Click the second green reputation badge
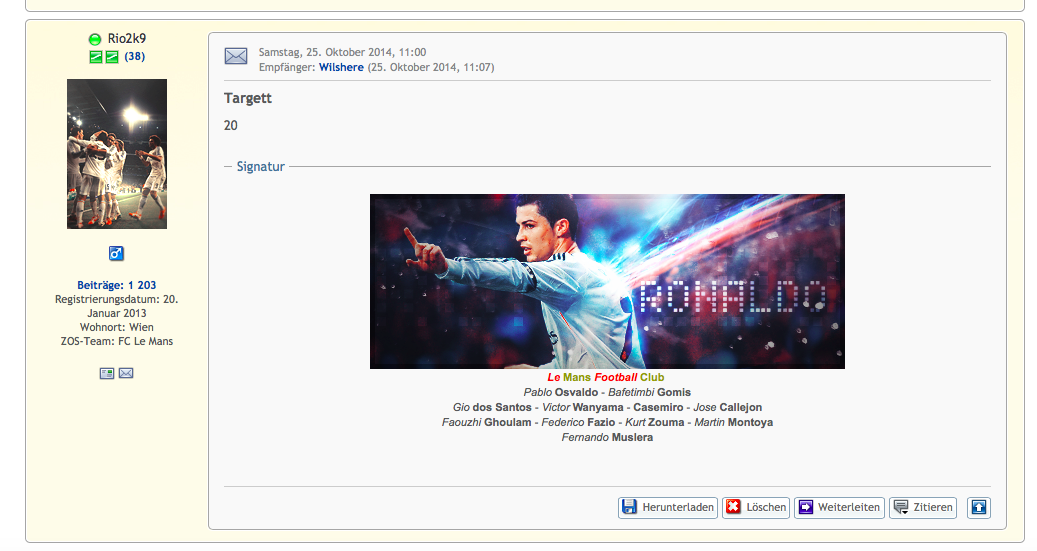This screenshot has width=1037, height=551. point(112,57)
